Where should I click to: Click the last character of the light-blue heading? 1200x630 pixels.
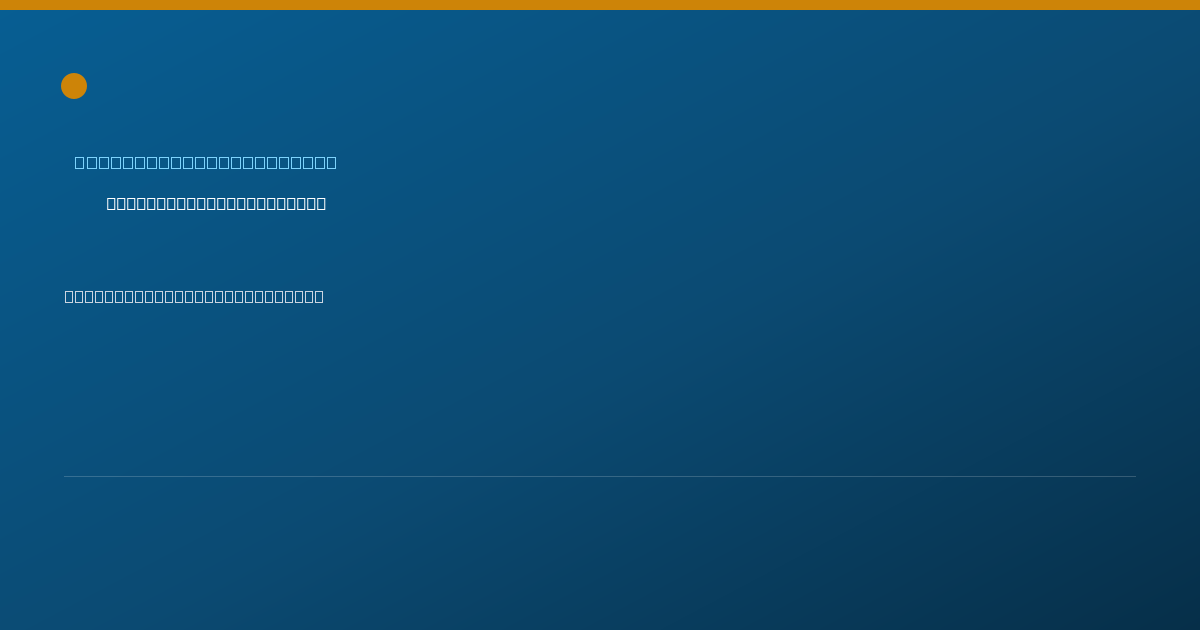331,162
